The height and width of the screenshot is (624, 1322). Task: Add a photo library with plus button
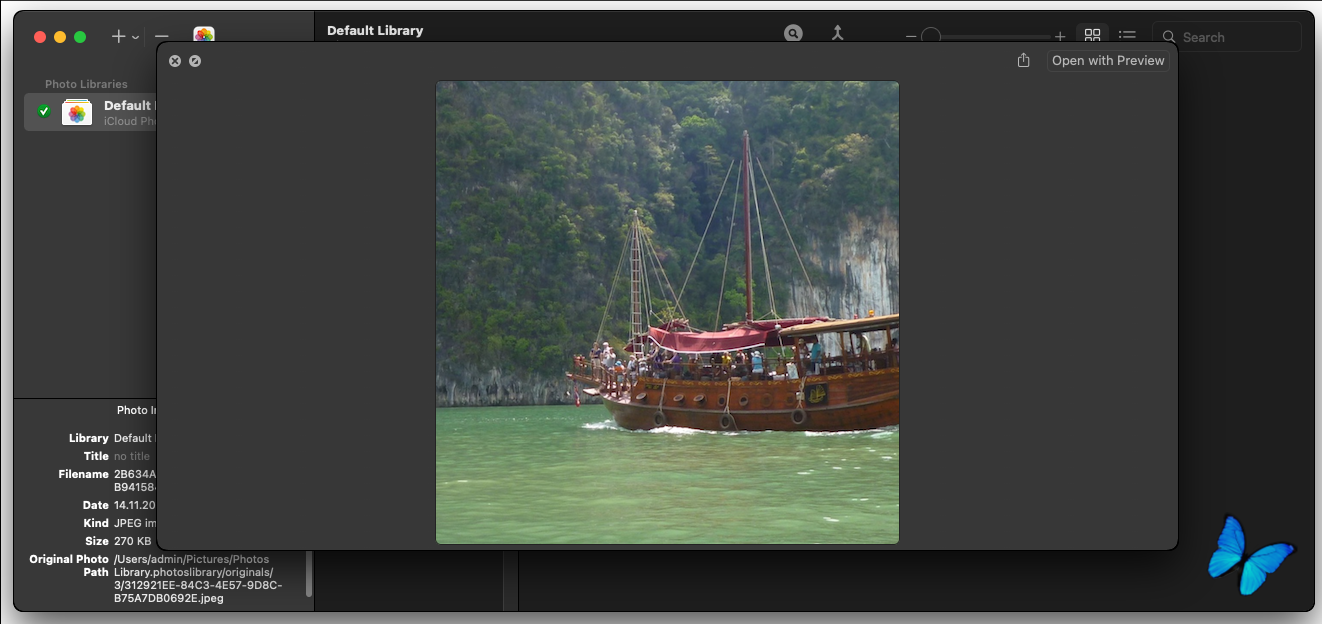119,37
